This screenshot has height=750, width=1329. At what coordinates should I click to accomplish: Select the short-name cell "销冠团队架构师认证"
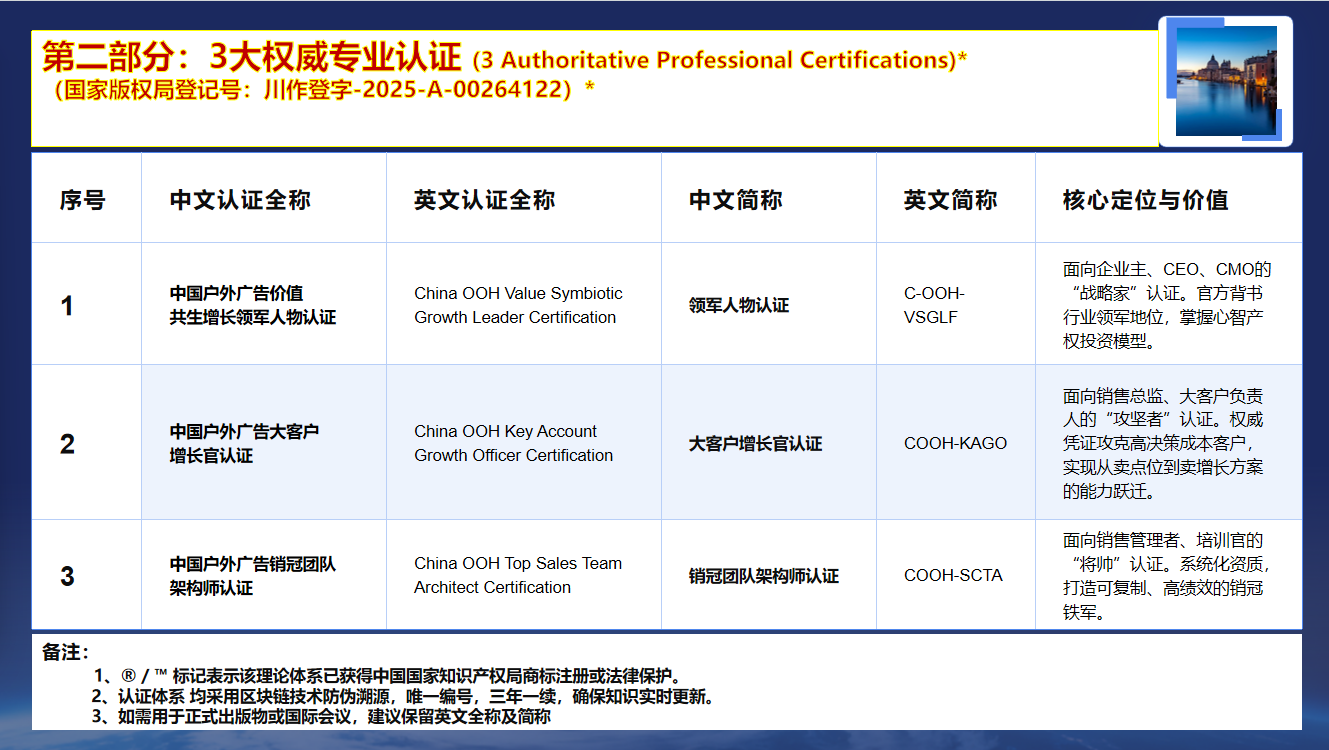click(764, 575)
